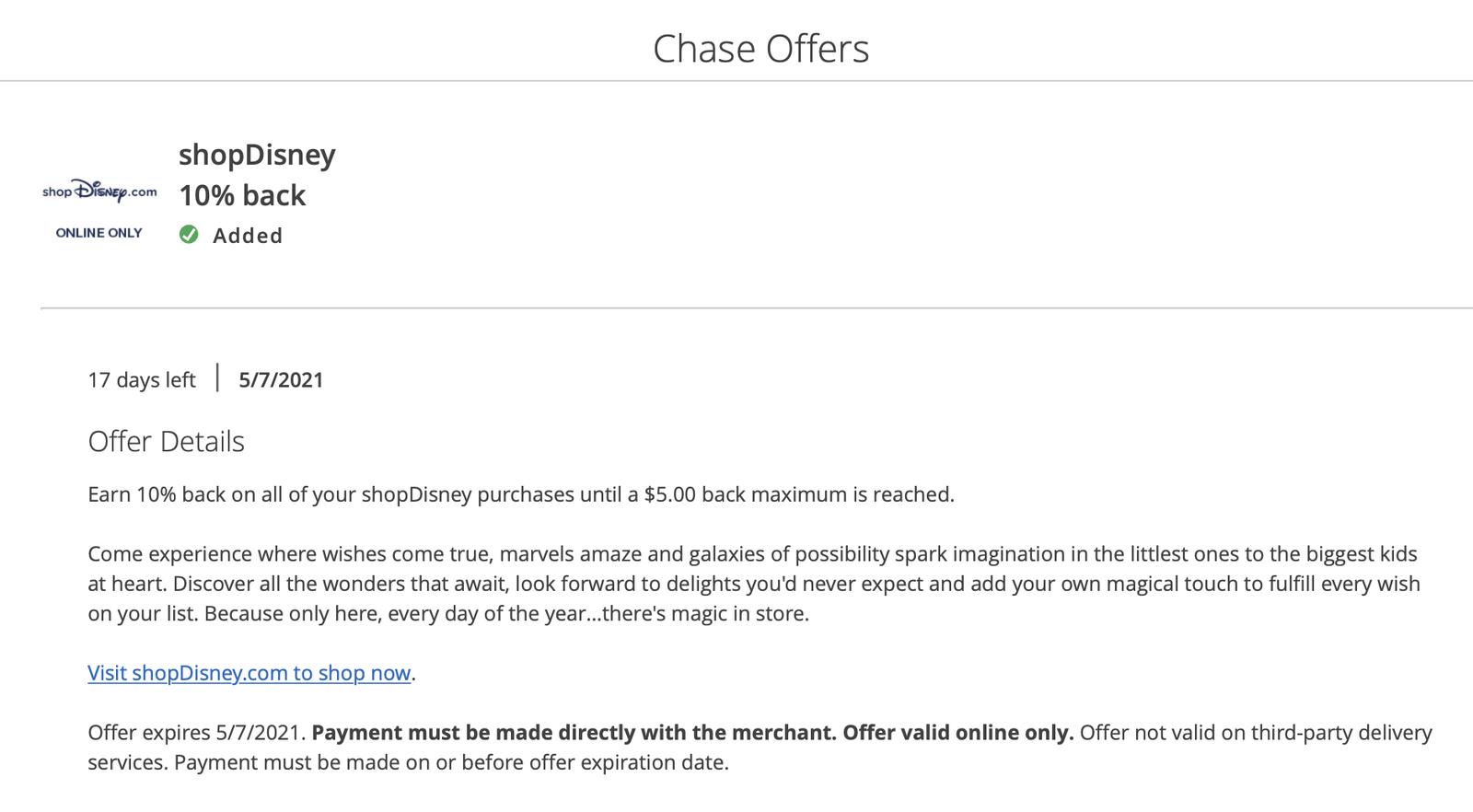Click the 10% back offer text
Screen dimensions: 1473x812
[x=242, y=195]
